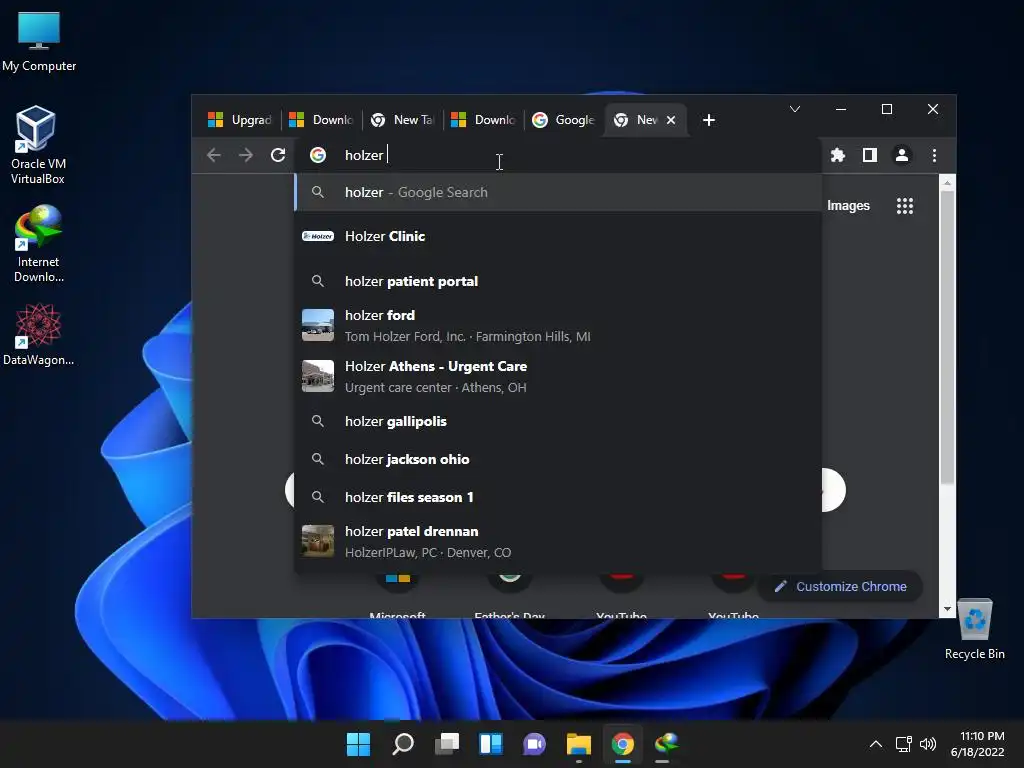The image size is (1024, 768).
Task: Go back using the back arrow
Action: pos(214,155)
